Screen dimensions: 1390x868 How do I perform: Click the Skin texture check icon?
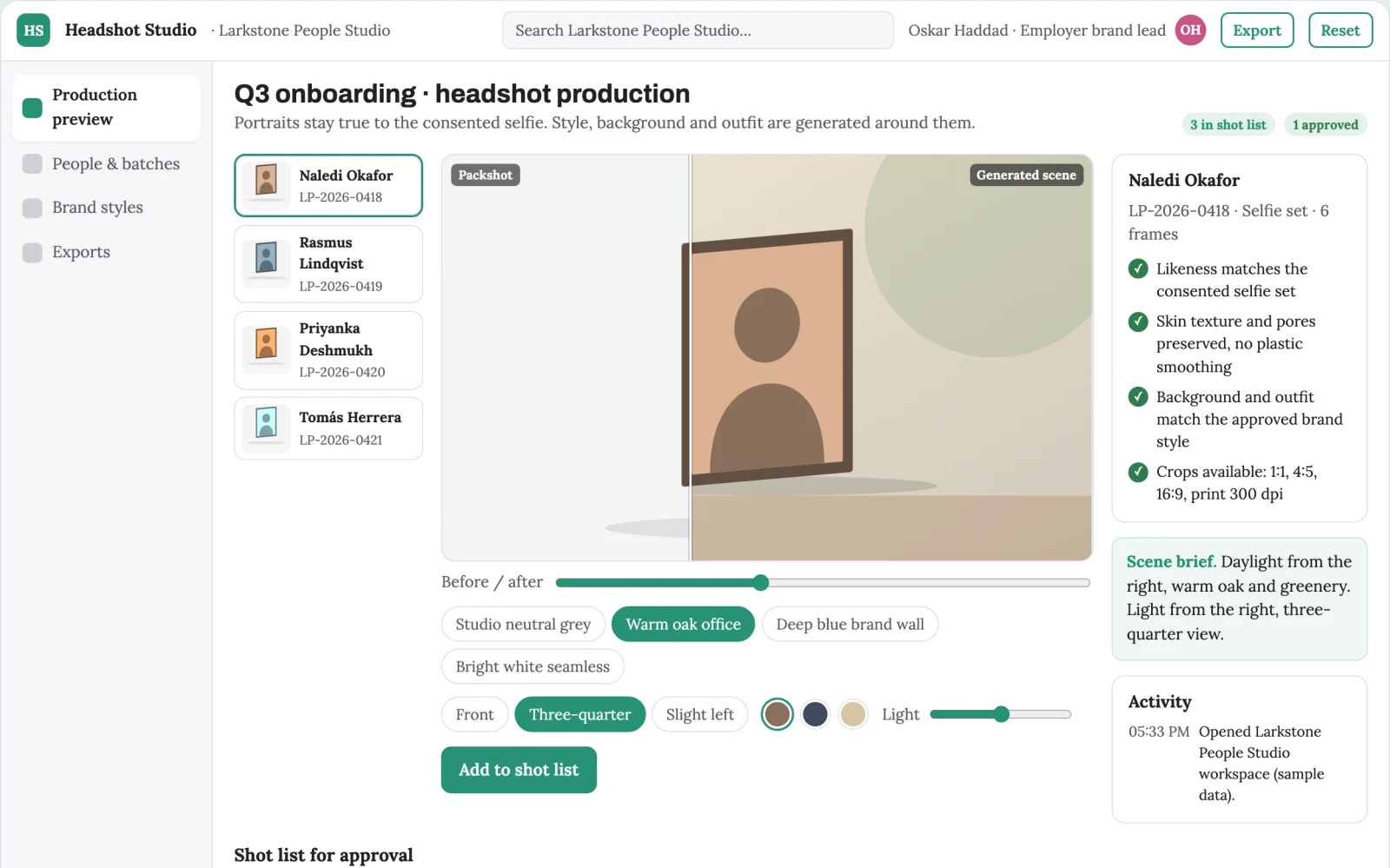point(1138,321)
